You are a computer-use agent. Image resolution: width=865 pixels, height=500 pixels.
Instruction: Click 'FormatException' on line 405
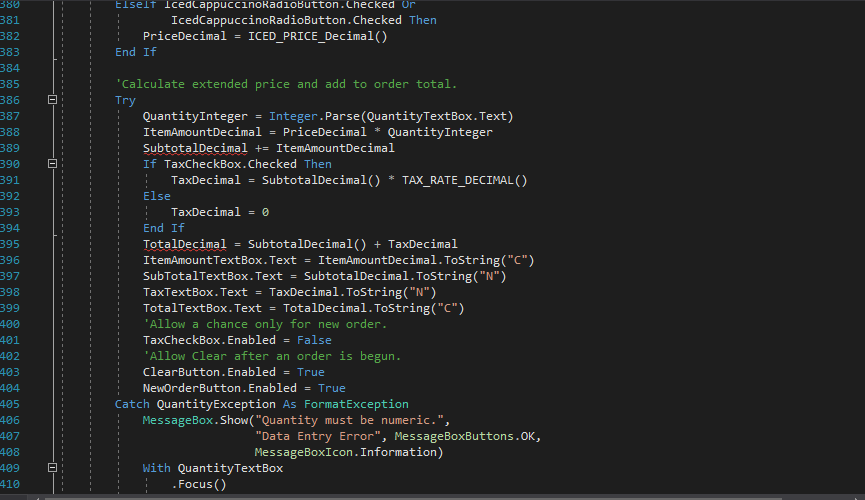click(x=356, y=405)
